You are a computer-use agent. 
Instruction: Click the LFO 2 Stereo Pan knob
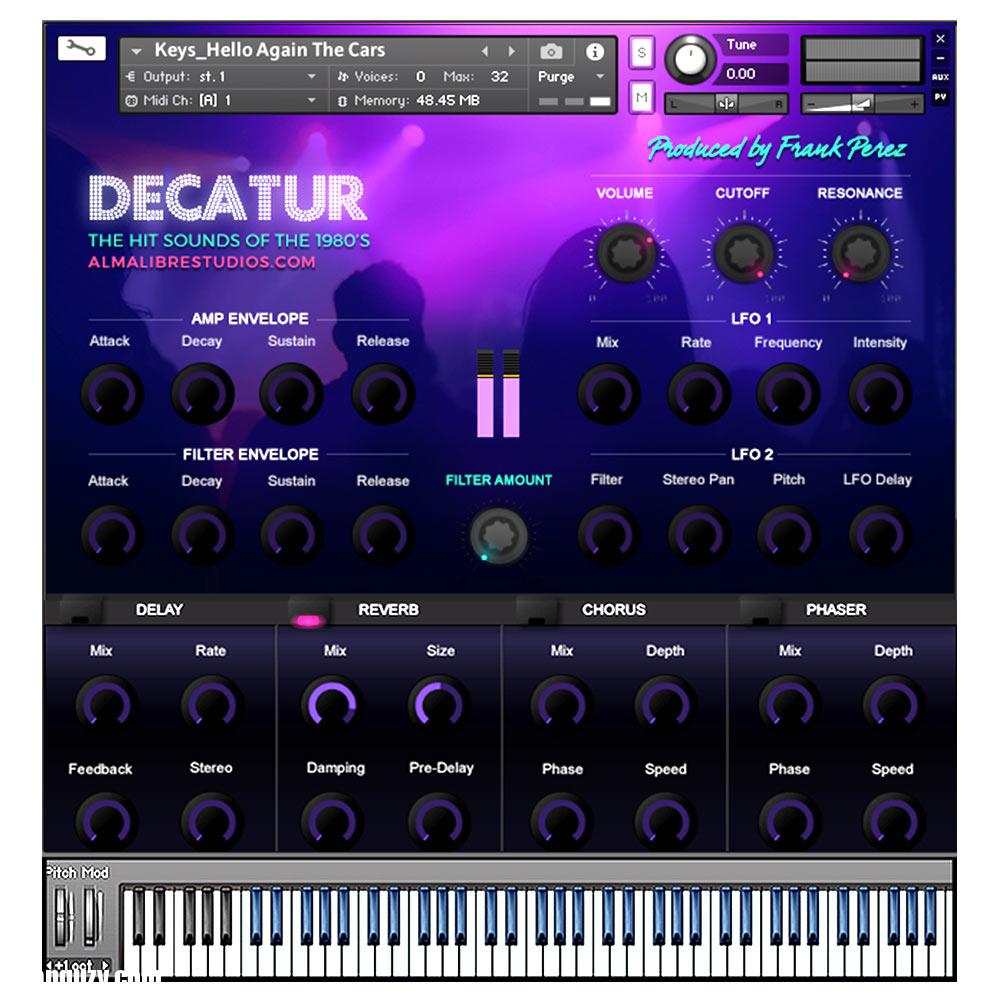coord(698,535)
